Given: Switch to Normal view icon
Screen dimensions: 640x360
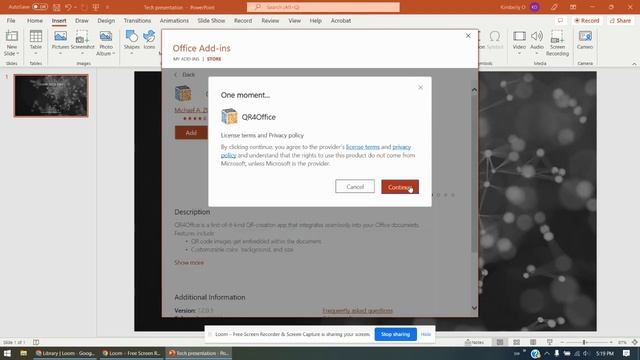Looking at the screenshot, I should (x=500, y=342).
